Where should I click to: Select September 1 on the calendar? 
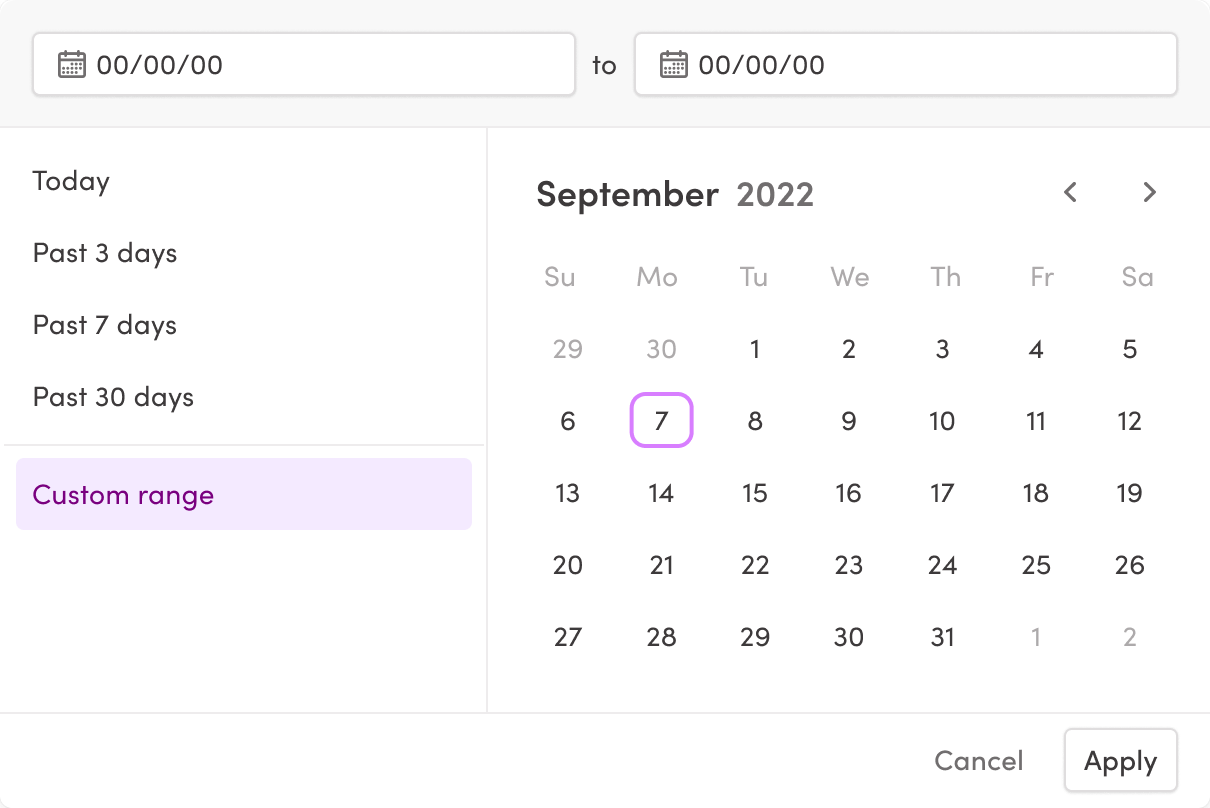(755, 349)
